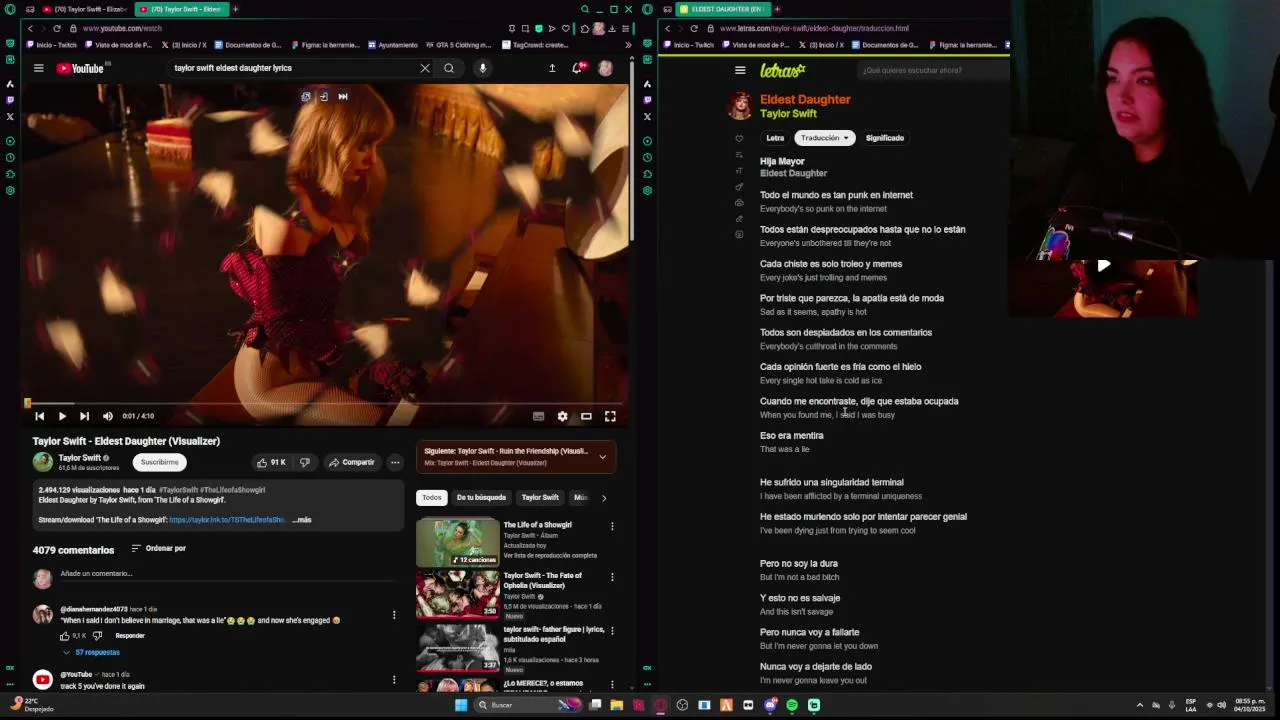Start voice search with the microphone icon
The height and width of the screenshot is (720, 1280).
tap(482, 68)
